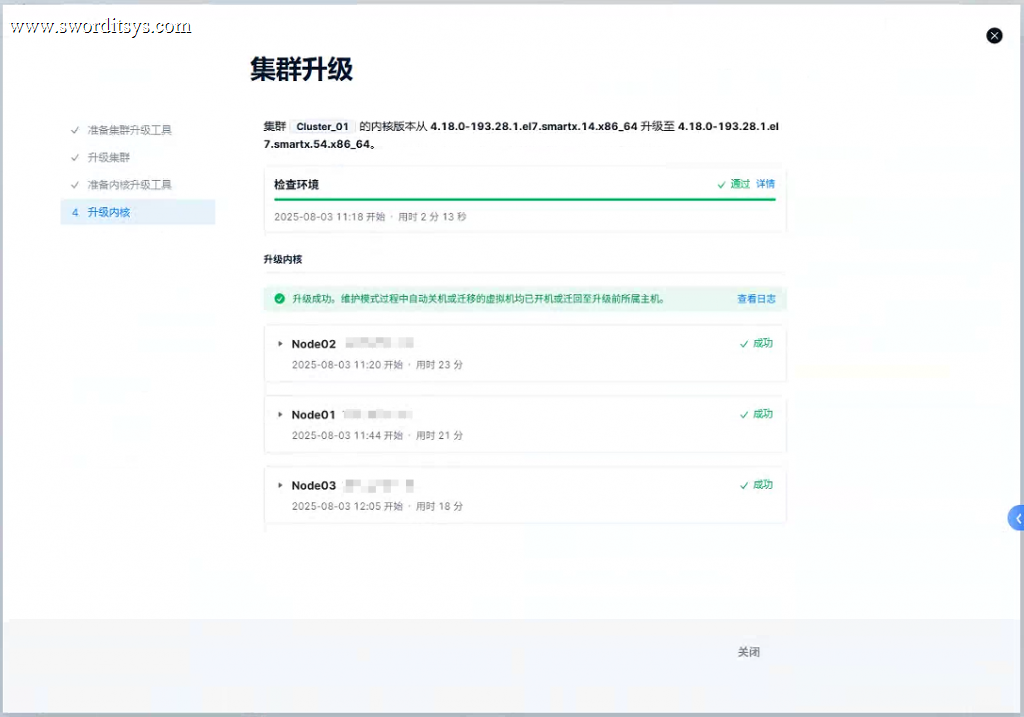This screenshot has width=1024, height=717.
Task: Click the Cluster_01 cluster name tag
Action: (322, 127)
